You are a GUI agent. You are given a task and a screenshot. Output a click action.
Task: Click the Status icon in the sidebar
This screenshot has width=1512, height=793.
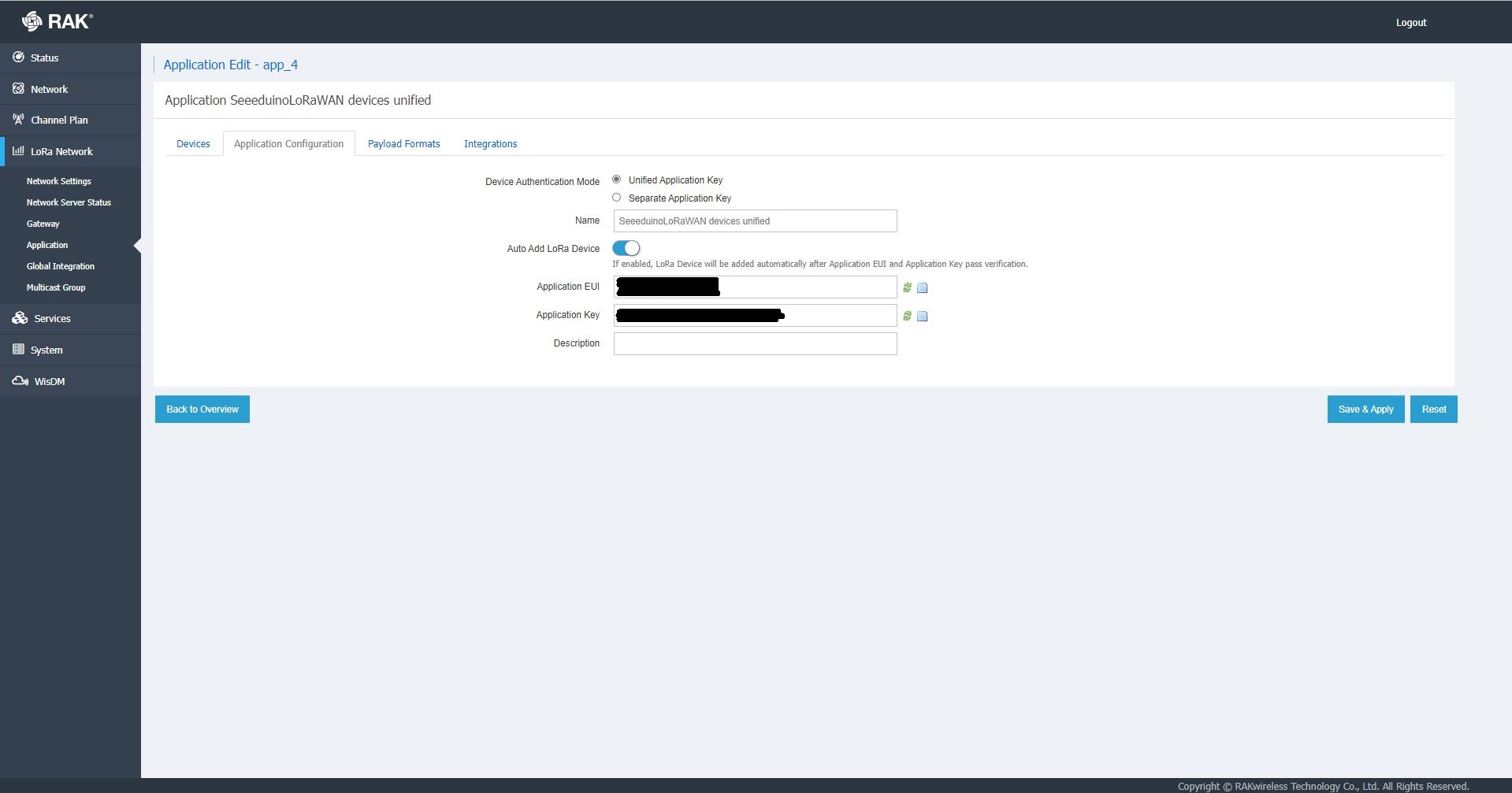click(18, 57)
